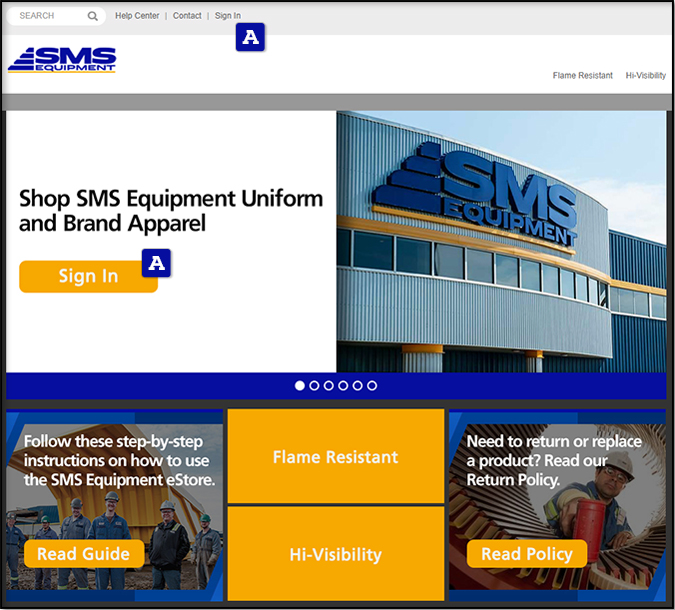Open Hi-Visibility in the header navigation
The image size is (675, 610).
645,76
